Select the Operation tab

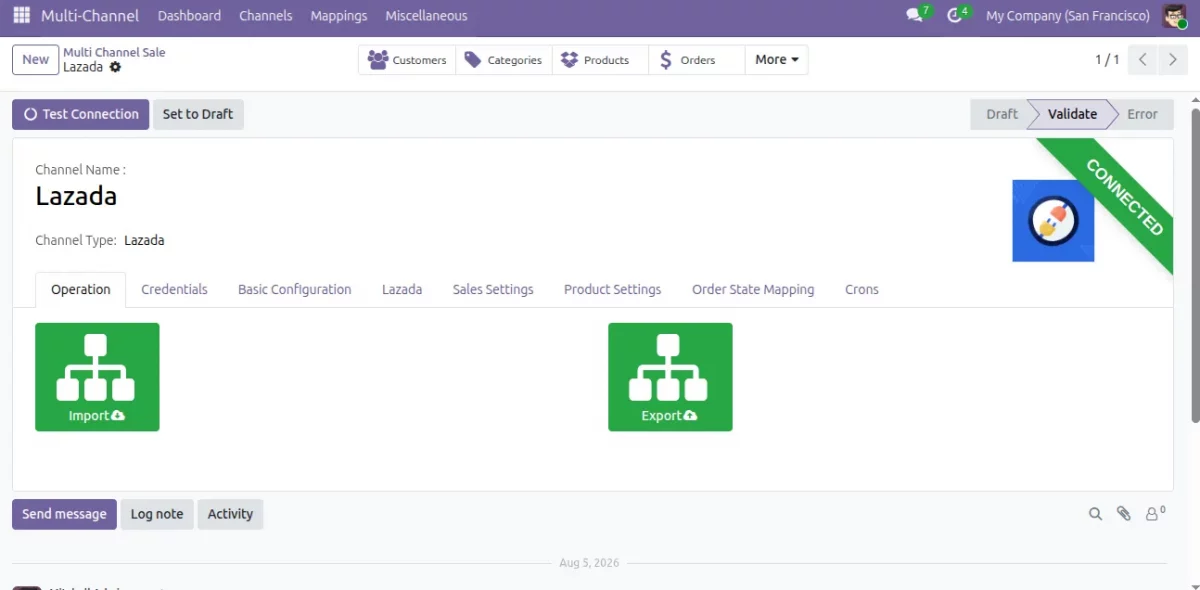(x=81, y=289)
